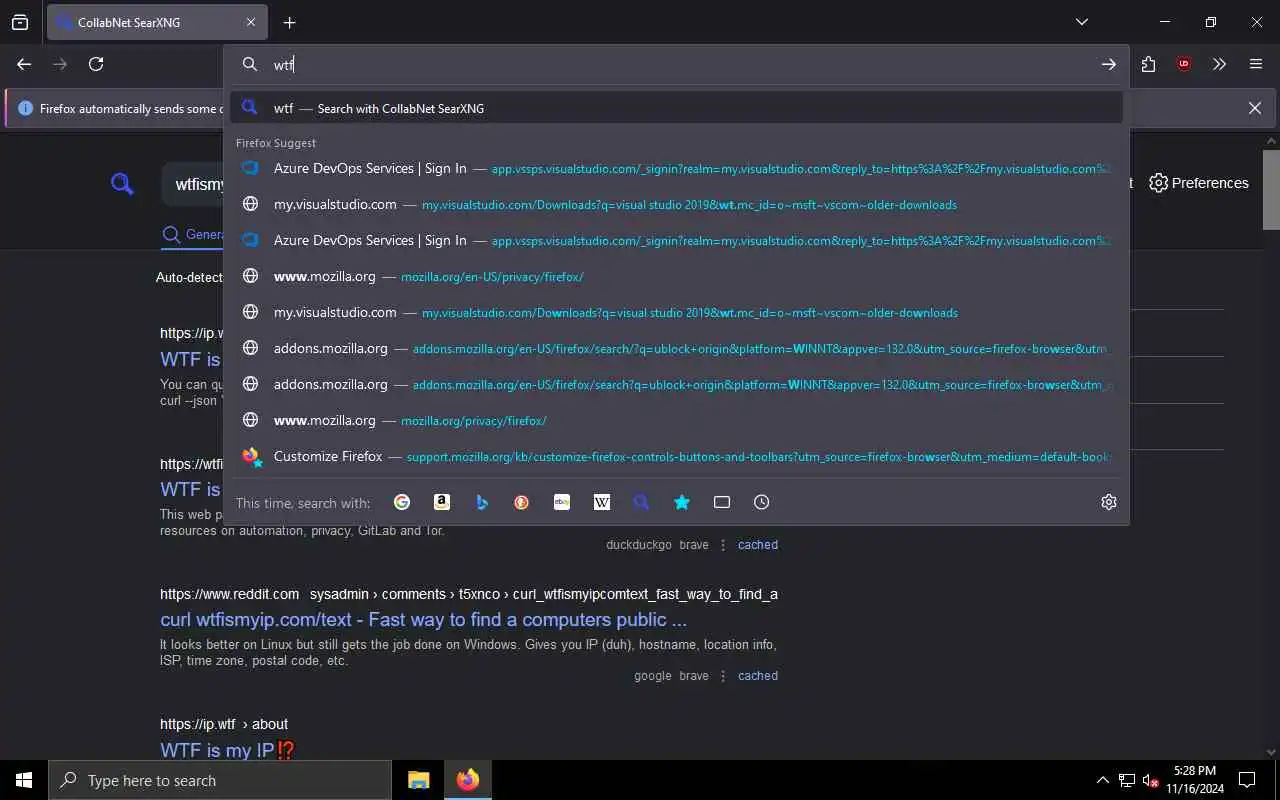Open recent browsing Firefox View icon

(20, 22)
